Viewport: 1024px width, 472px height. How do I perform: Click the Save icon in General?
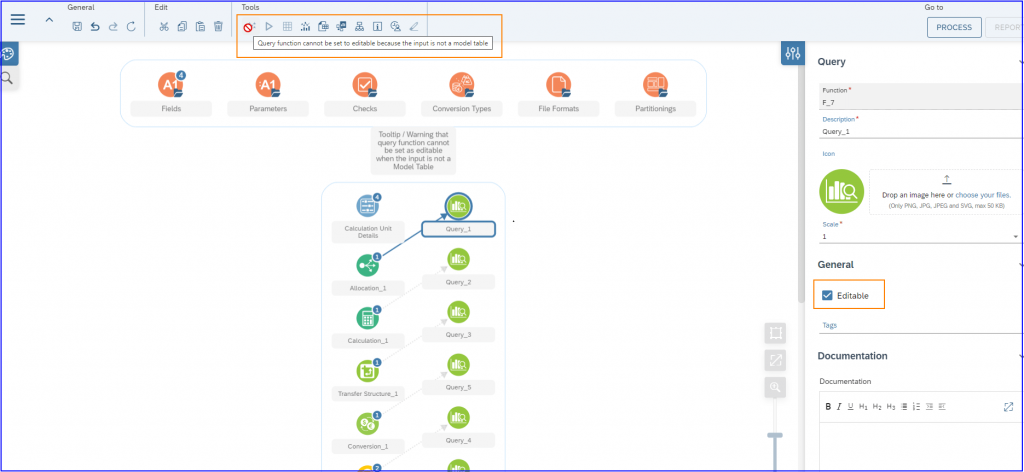click(x=77, y=27)
